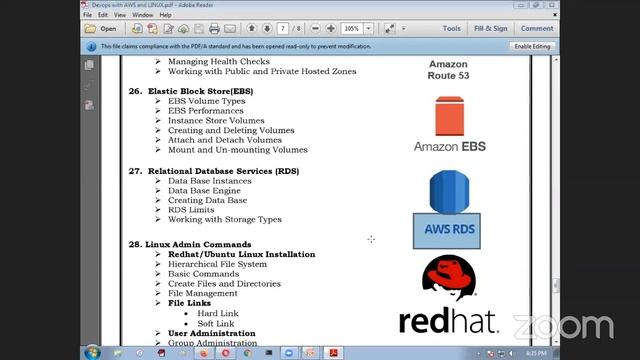Click the 'Hierarchical File System' line
This screenshot has height=360, width=640.
[217, 264]
